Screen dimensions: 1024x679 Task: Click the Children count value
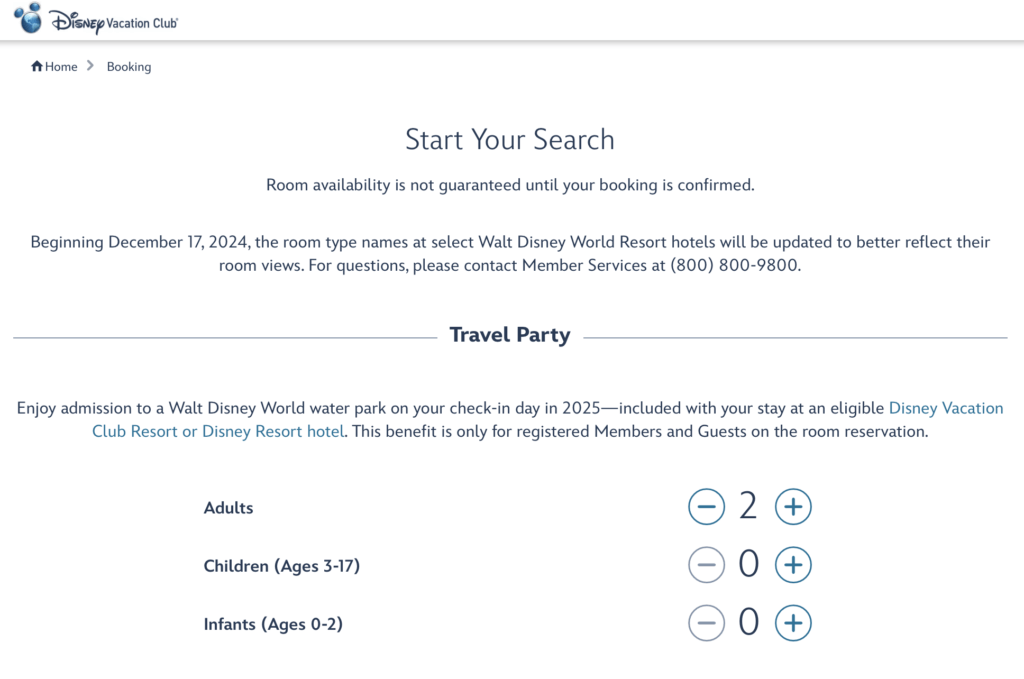[x=748, y=566]
